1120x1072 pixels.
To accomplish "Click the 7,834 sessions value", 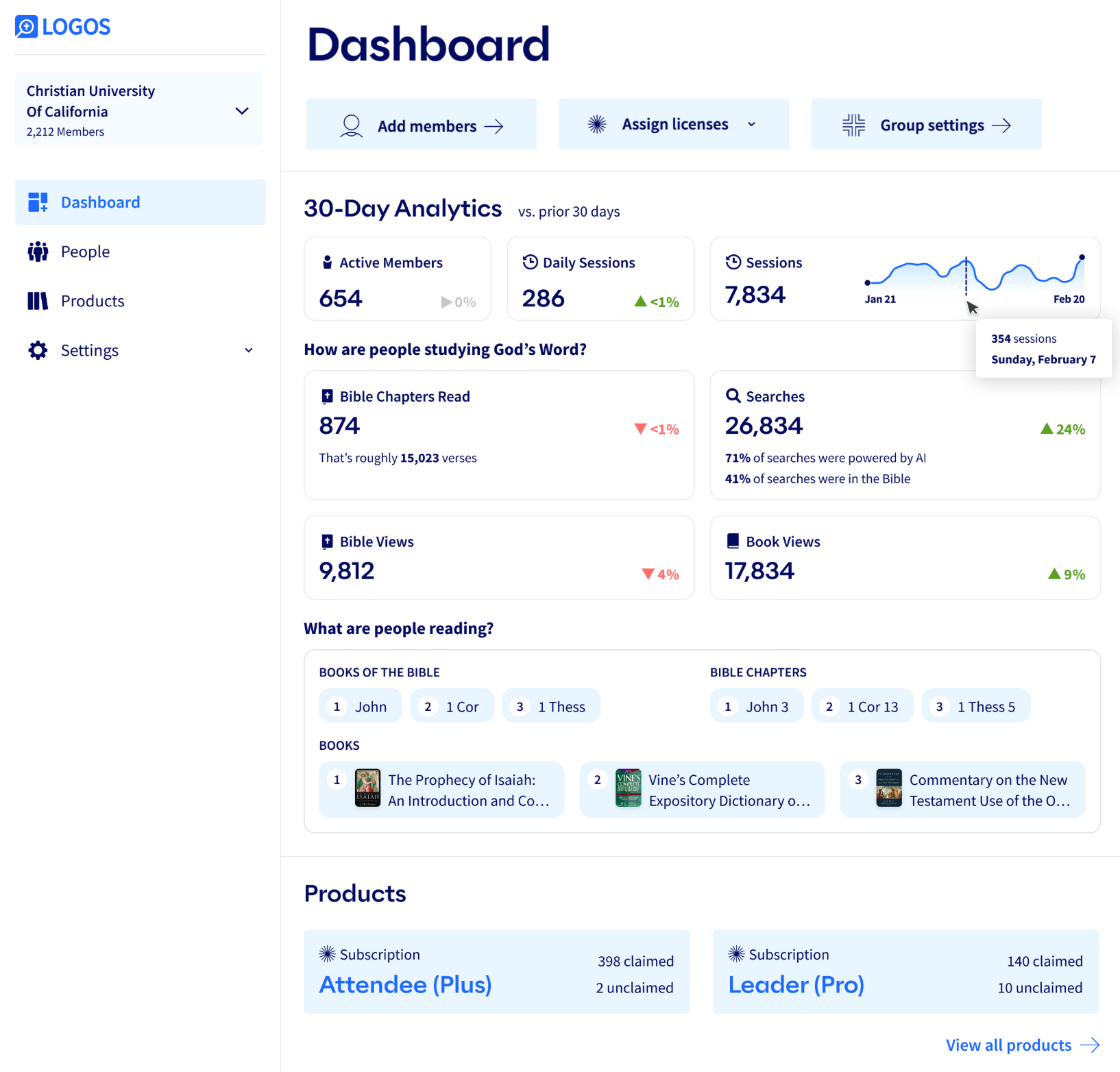I will click(x=755, y=295).
